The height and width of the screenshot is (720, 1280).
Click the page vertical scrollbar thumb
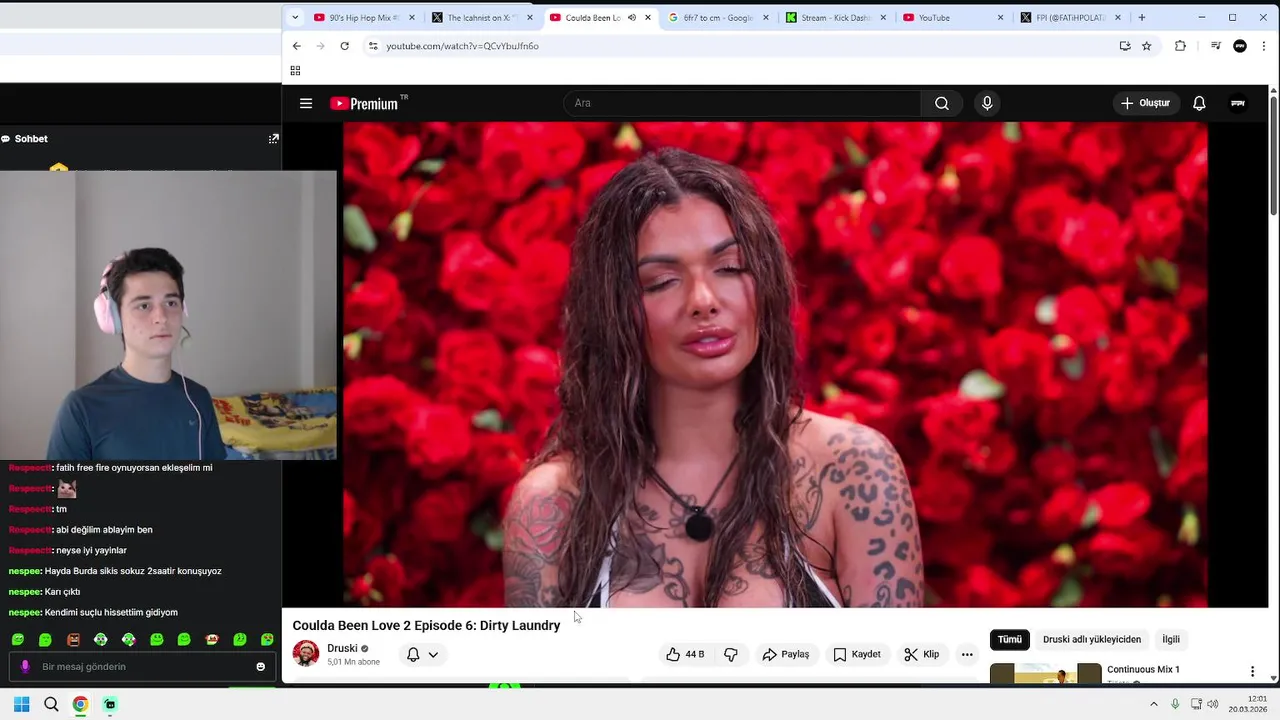(1273, 154)
